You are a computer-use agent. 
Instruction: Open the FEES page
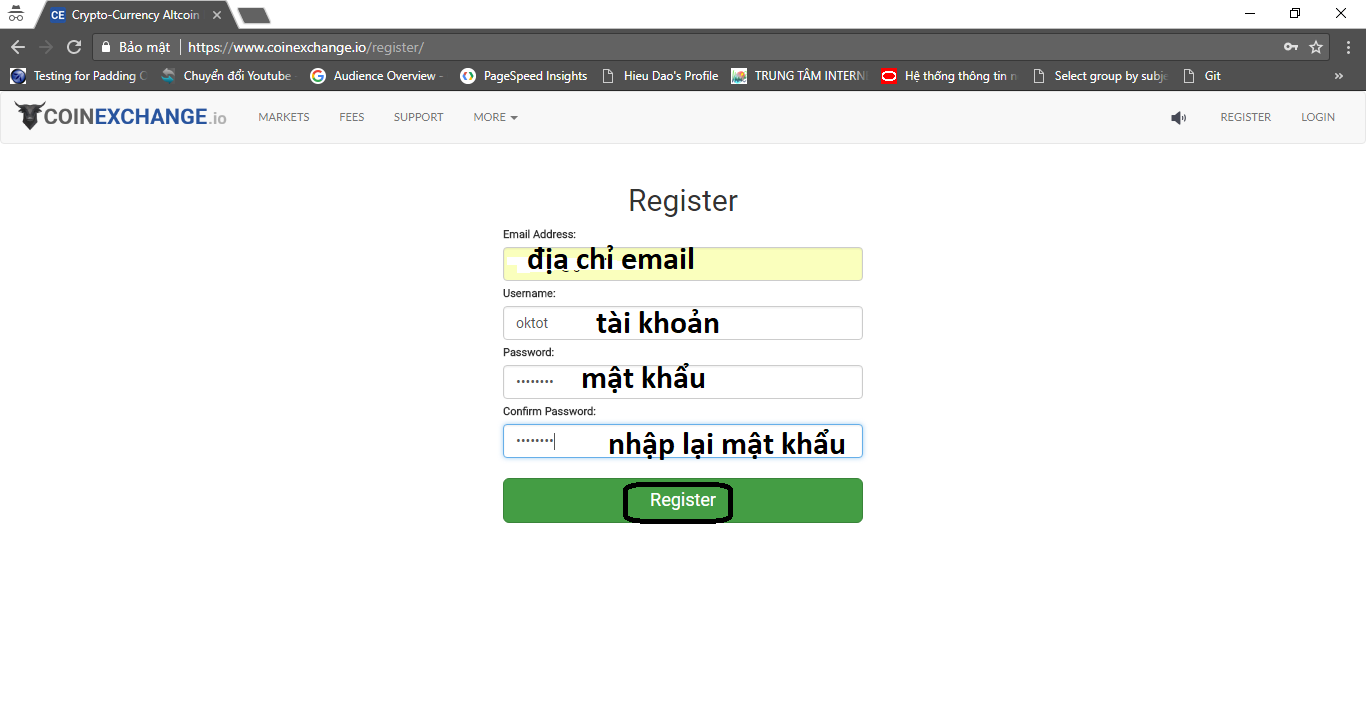click(352, 117)
